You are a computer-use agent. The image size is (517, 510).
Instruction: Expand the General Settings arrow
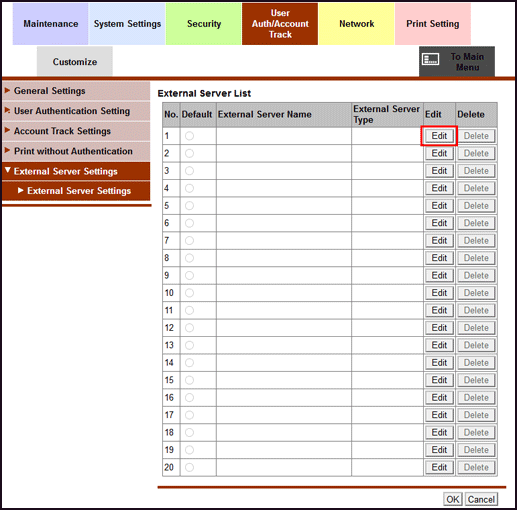coord(7,90)
